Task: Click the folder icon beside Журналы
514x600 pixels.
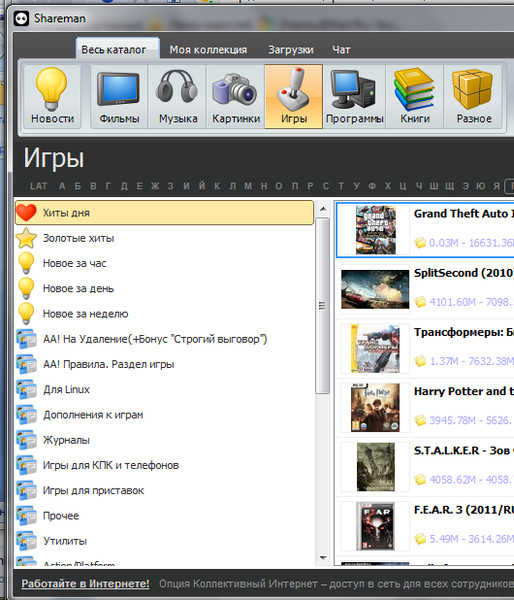Action: pos(26,440)
